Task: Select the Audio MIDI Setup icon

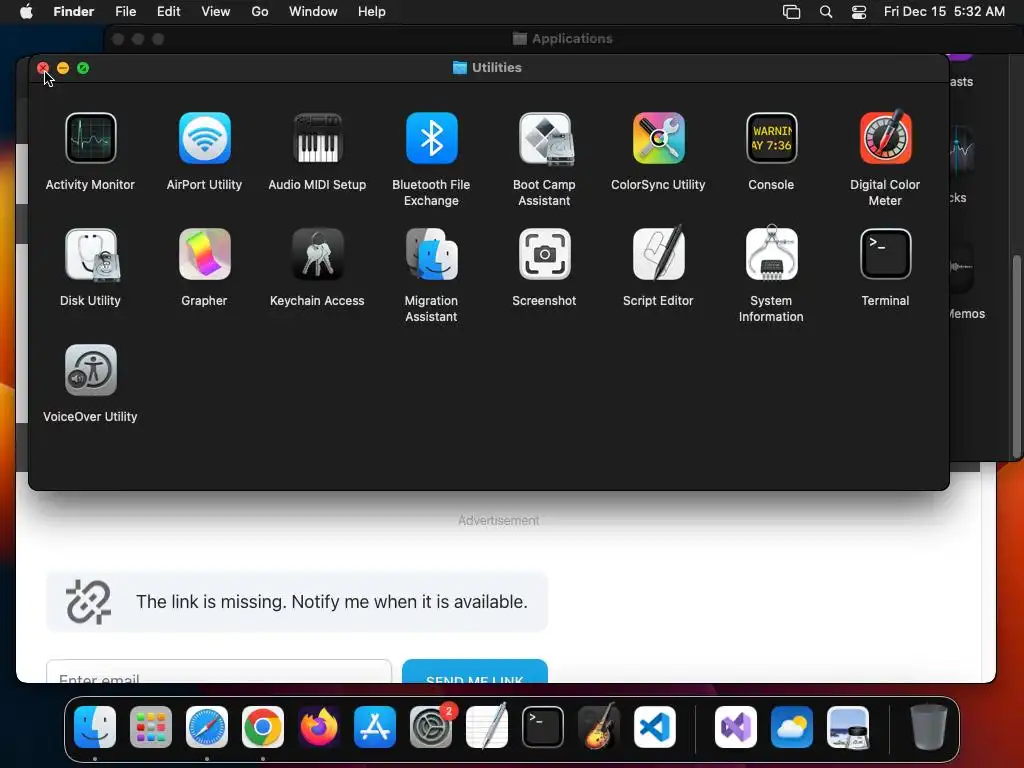Action: point(317,138)
